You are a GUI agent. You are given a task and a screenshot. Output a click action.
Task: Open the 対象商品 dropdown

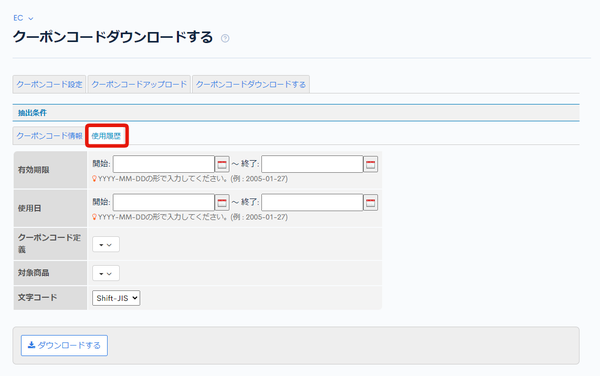click(x=106, y=273)
